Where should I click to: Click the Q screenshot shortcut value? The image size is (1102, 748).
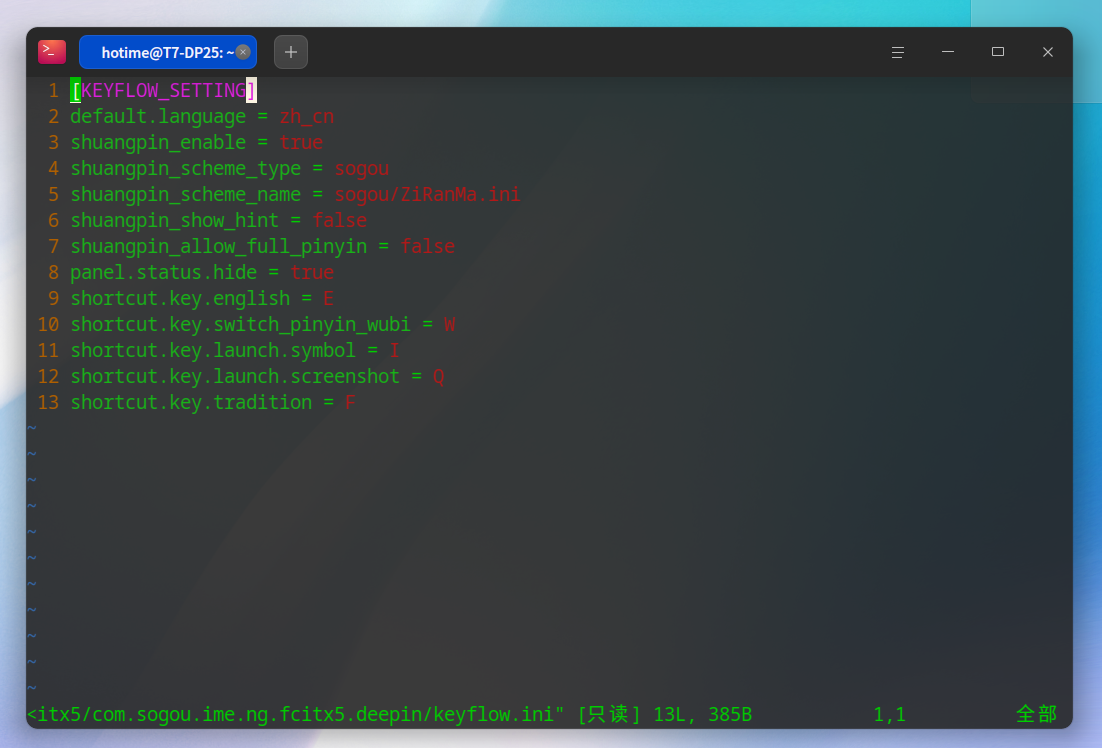tap(439, 377)
